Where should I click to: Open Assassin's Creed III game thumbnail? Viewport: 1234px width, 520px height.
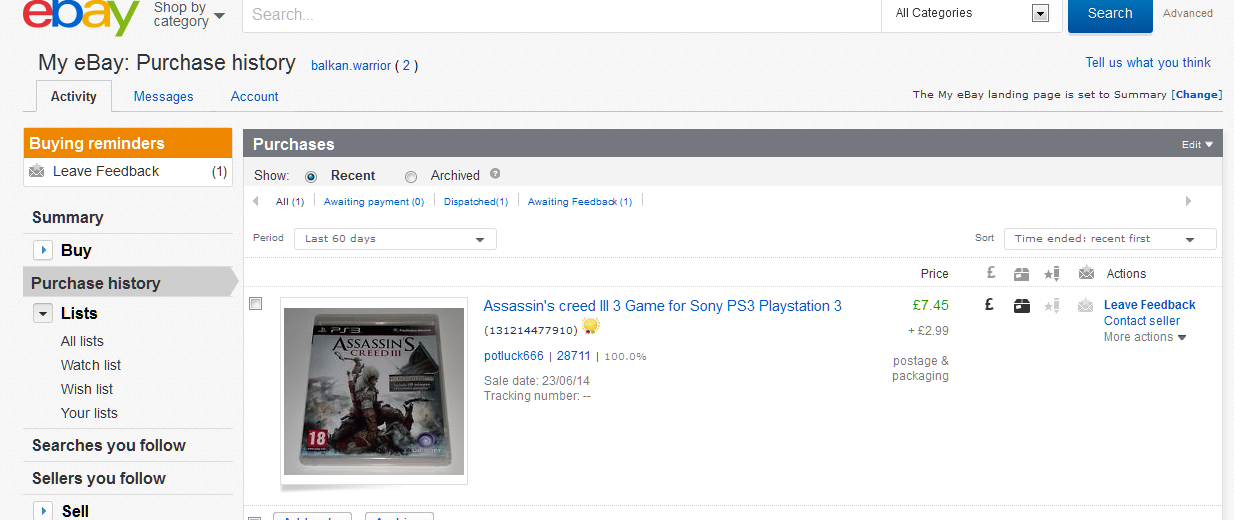pyautogui.click(x=374, y=391)
